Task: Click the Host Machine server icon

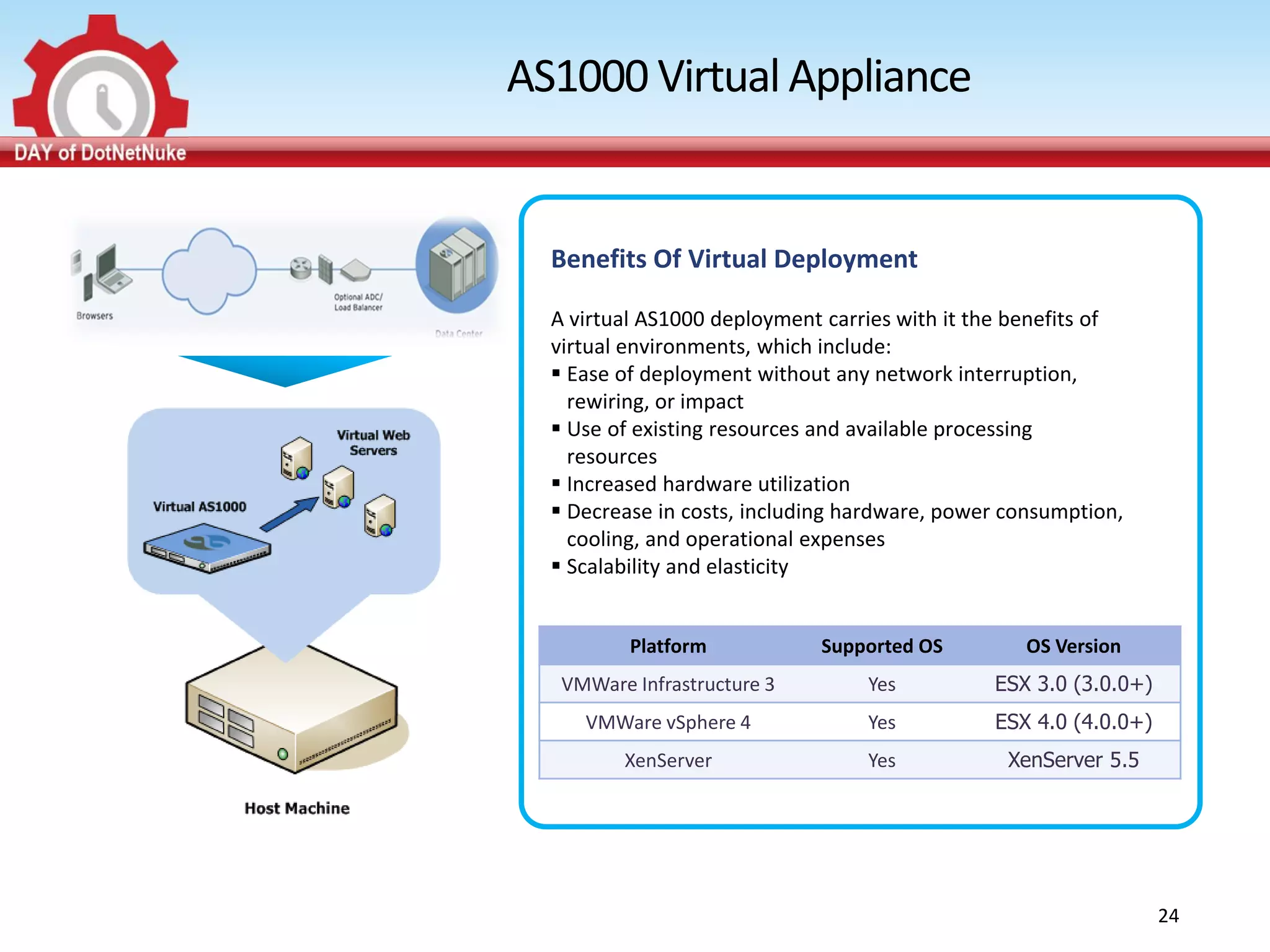Action: pos(291,710)
